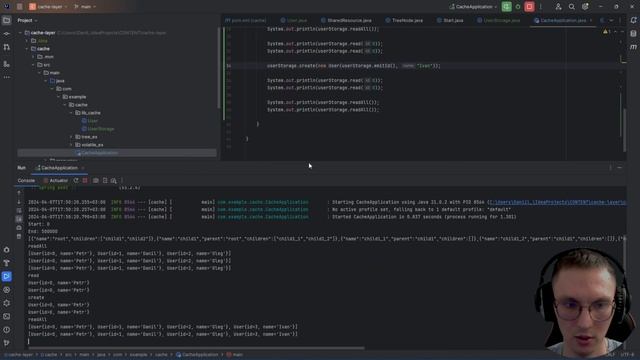Viewport: 640px width, 360px height.
Task: Open the Project view selector dropdown
Action: pyautogui.click(x=27, y=20)
